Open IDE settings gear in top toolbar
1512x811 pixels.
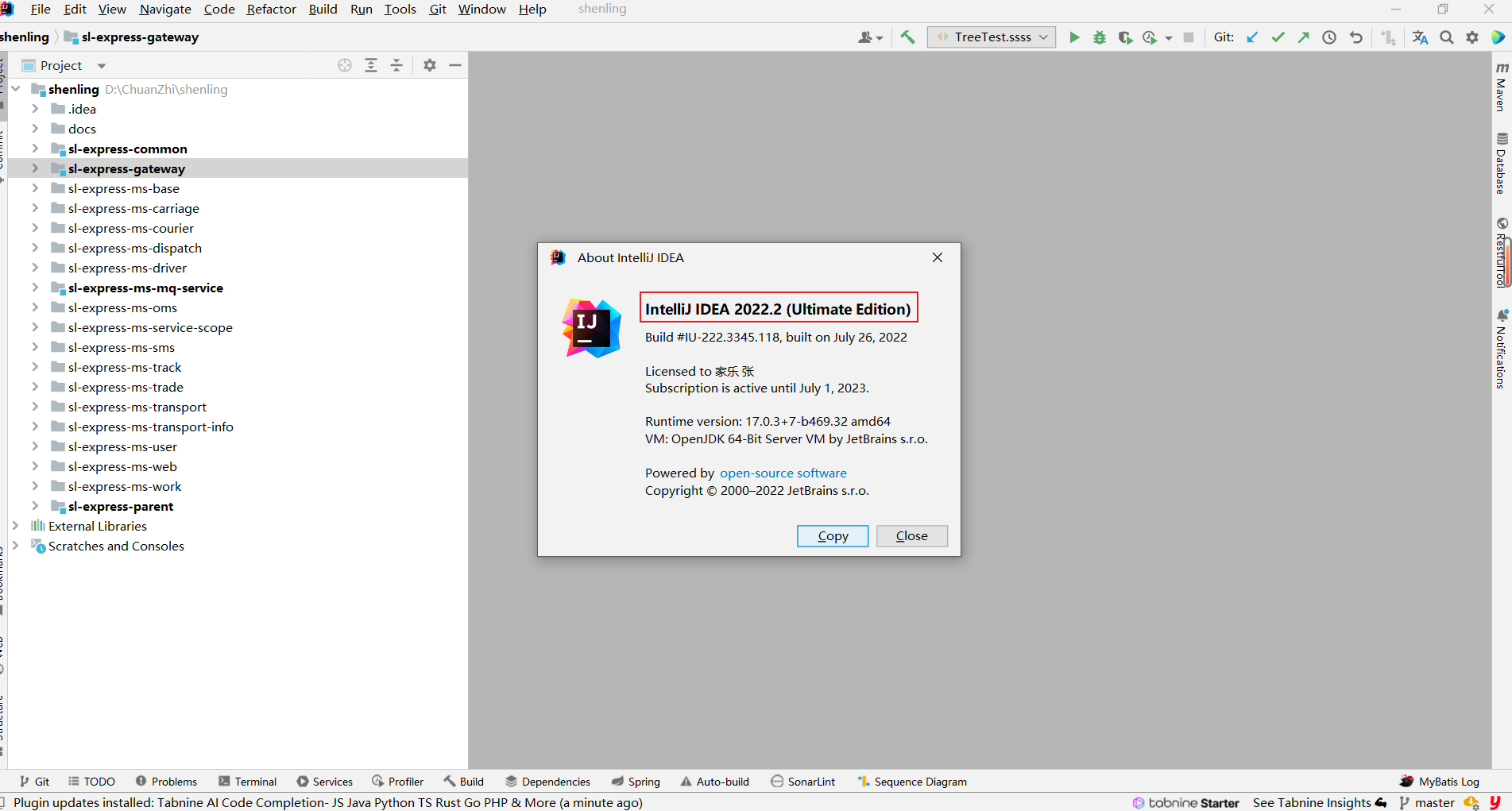[1472, 37]
